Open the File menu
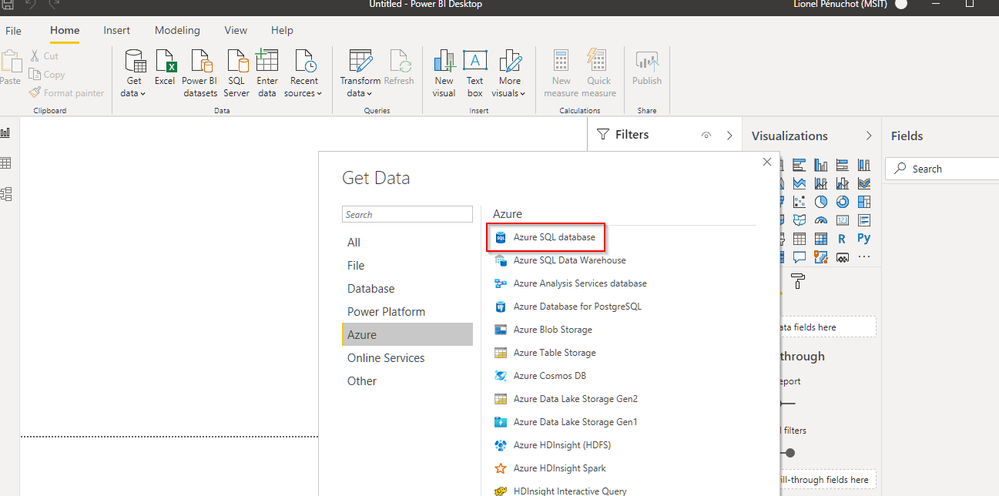Screen dimensions: 999x496 click(13, 31)
